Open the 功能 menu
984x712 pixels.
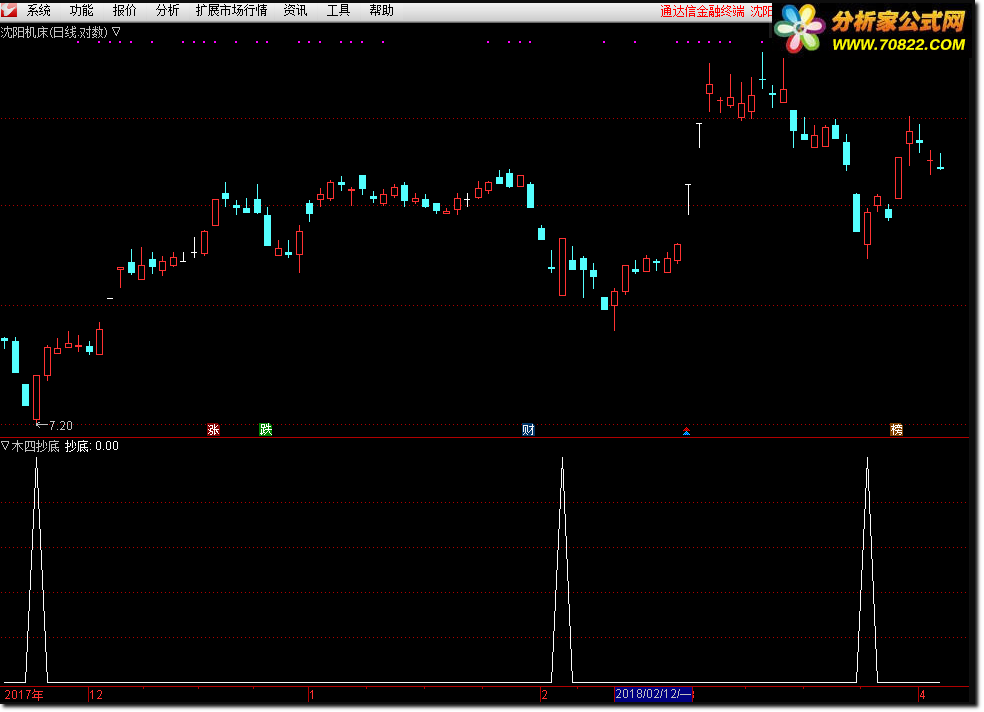pyautogui.click(x=82, y=11)
